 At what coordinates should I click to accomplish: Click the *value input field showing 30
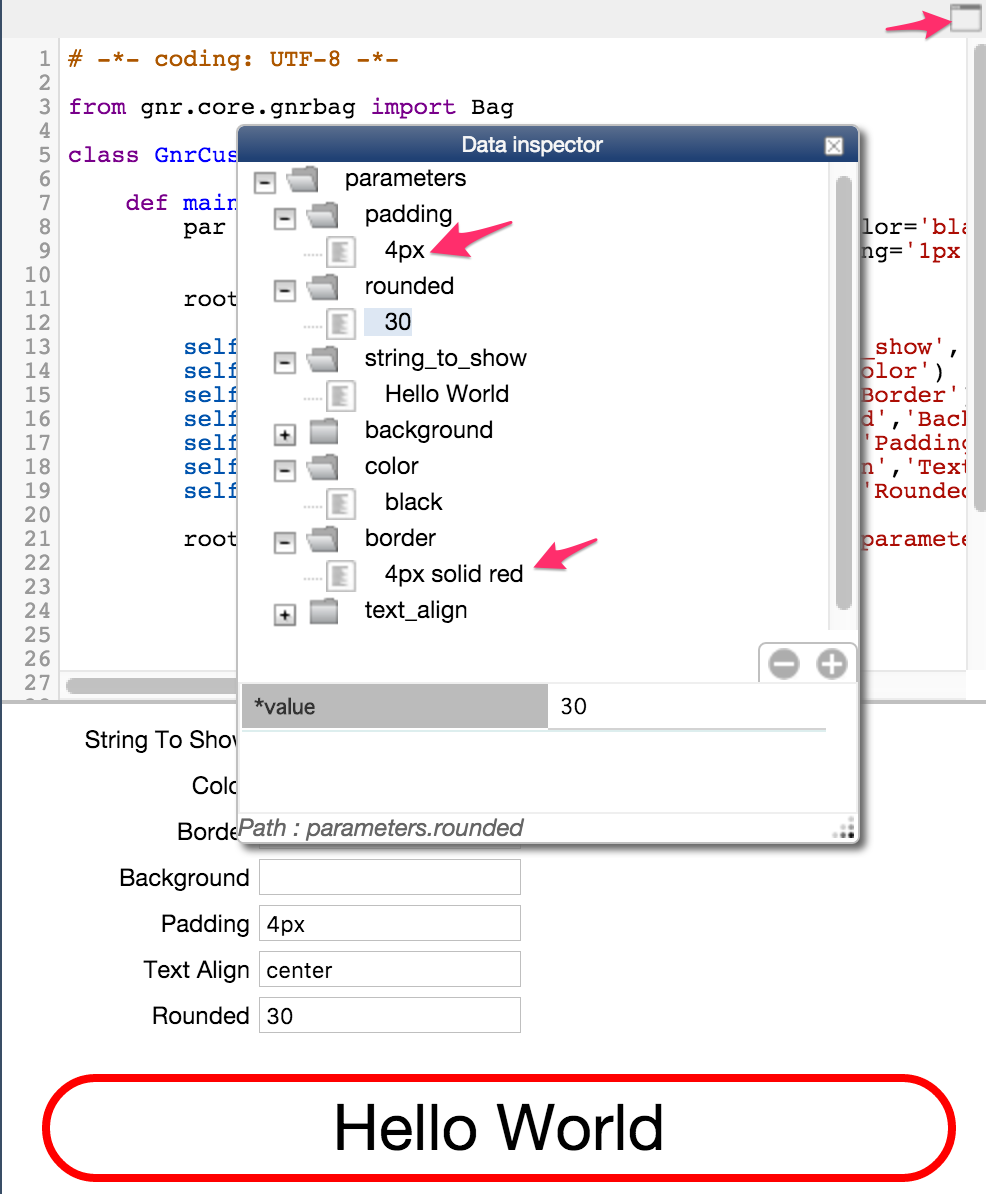coord(687,707)
